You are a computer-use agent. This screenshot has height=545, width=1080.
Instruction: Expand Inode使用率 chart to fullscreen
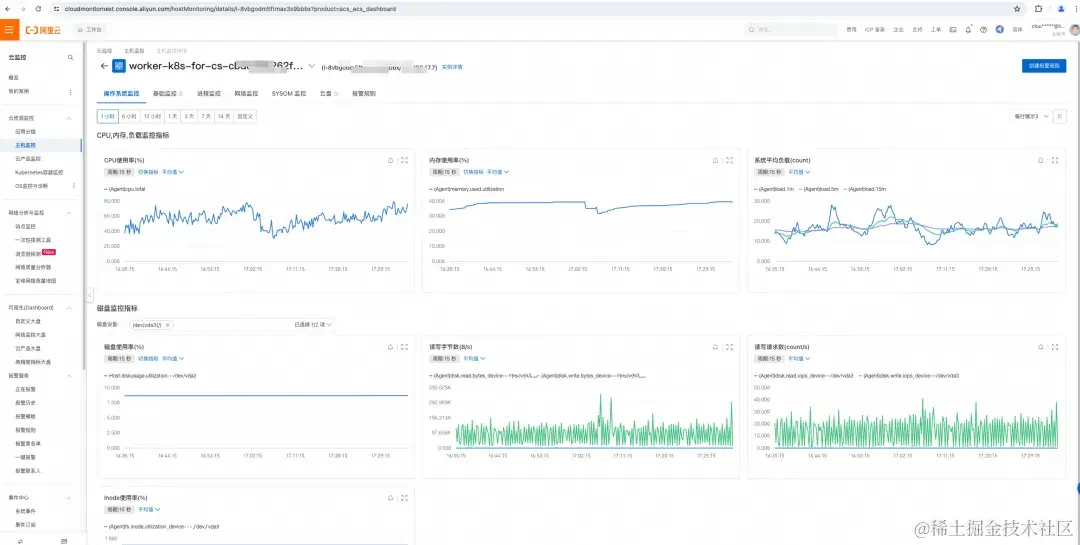[404, 497]
